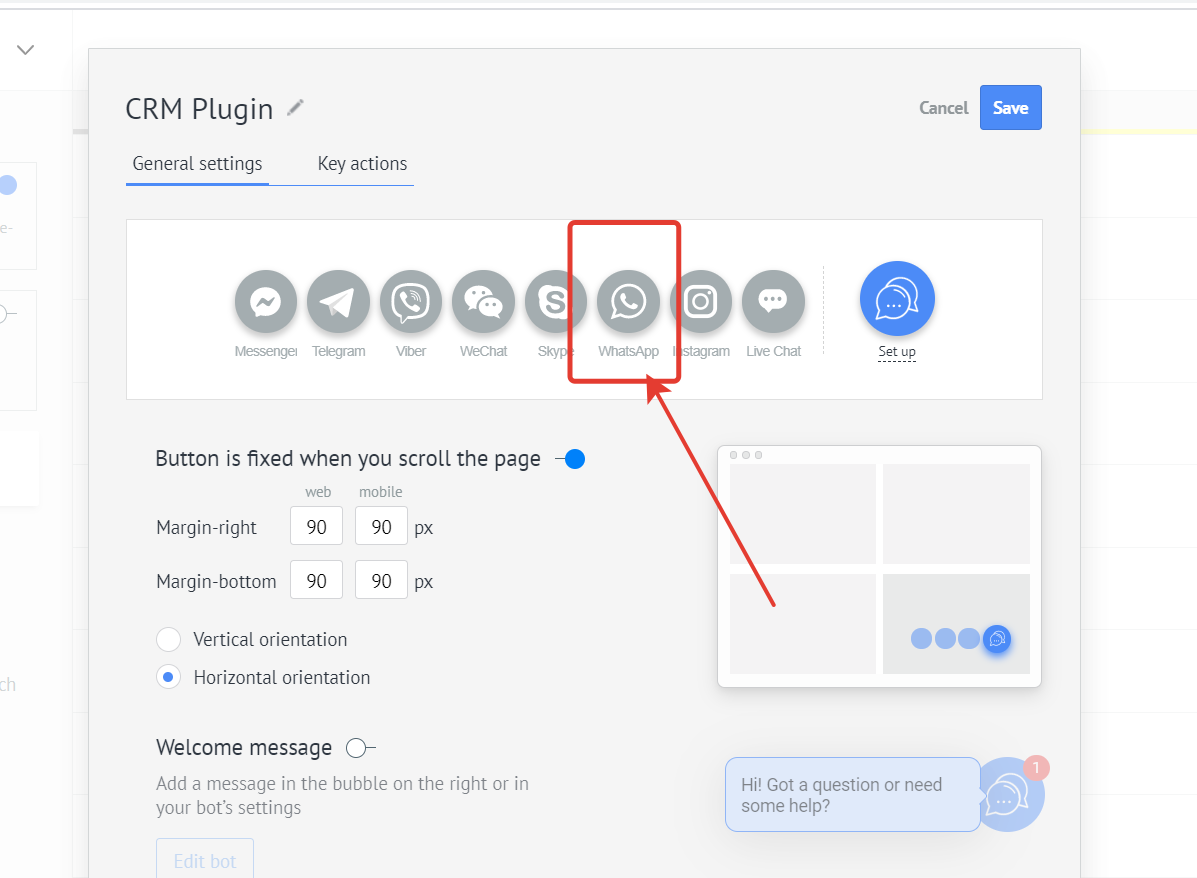Image resolution: width=1197 pixels, height=878 pixels.
Task: Enable the Welcome message toggle
Action: click(x=360, y=747)
